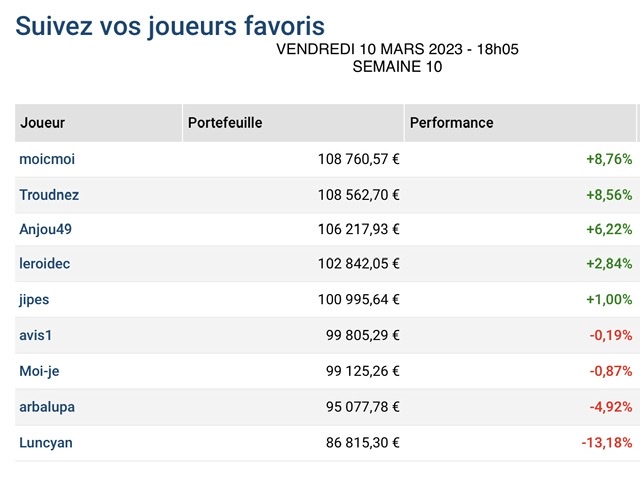Image resolution: width=640 pixels, height=489 pixels.
Task: Click Troudnez performance +8,56%
Action: (x=609, y=195)
